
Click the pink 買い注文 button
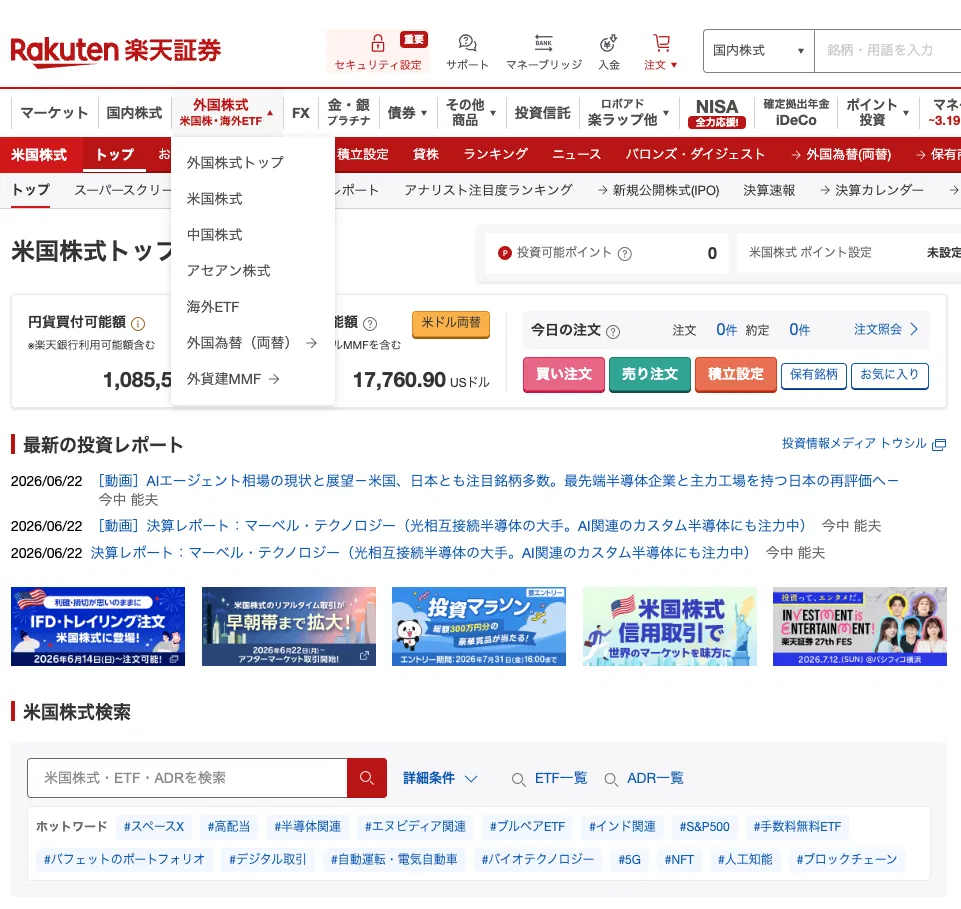pos(564,375)
